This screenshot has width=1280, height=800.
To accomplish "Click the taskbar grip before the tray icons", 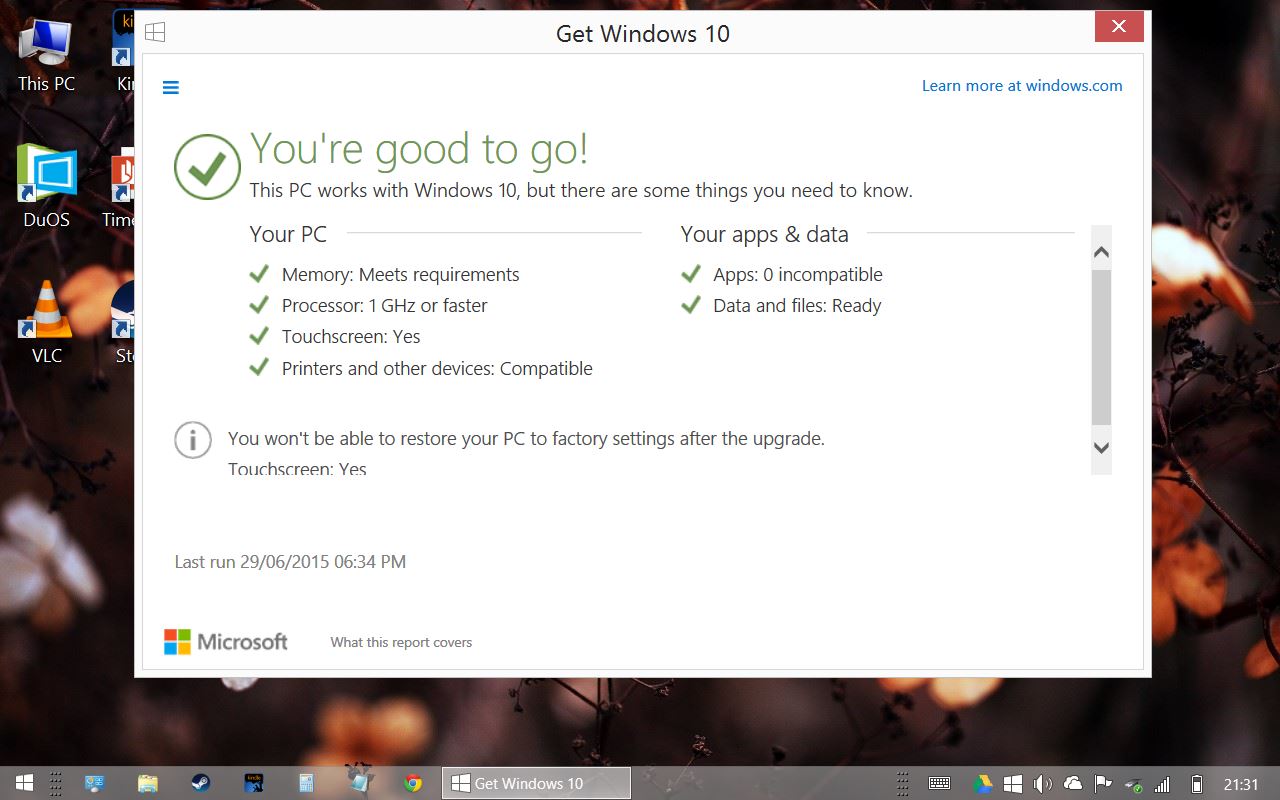I will [x=902, y=784].
